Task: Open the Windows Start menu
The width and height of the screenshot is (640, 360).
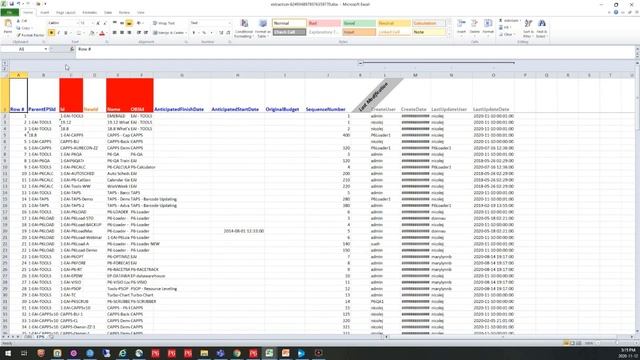Action: point(8,353)
